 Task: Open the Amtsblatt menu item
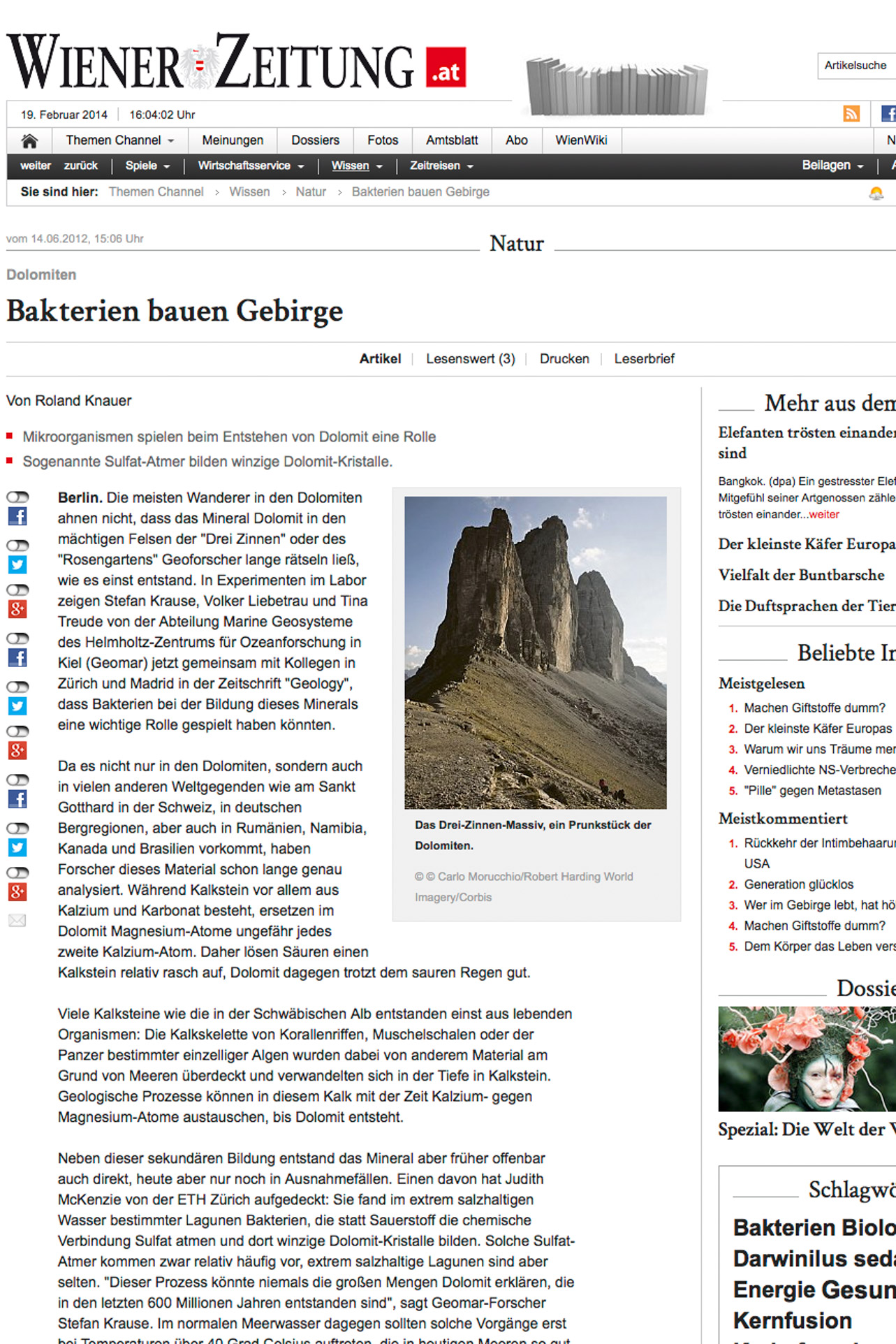click(x=452, y=140)
